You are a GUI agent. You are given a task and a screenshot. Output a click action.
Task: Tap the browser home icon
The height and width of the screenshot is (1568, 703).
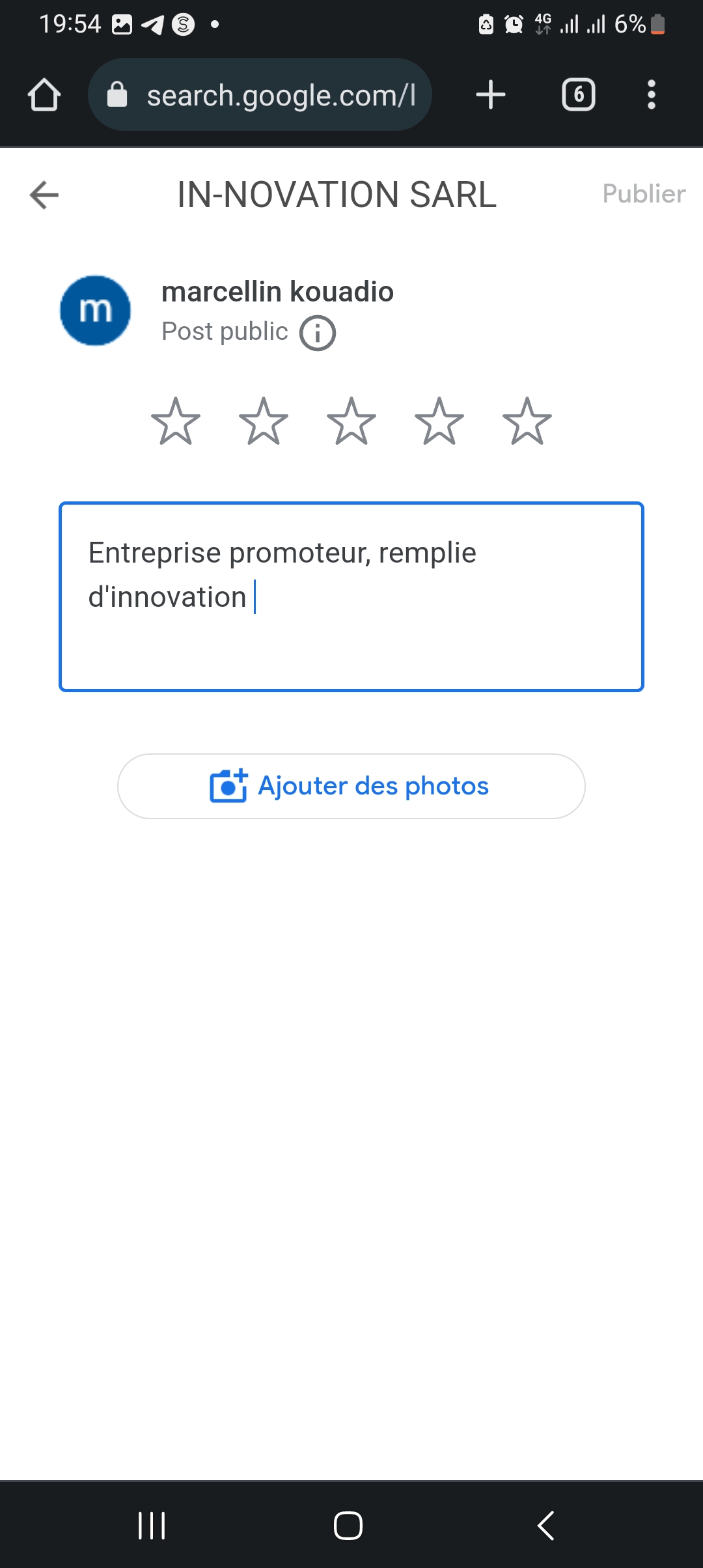tap(44, 95)
